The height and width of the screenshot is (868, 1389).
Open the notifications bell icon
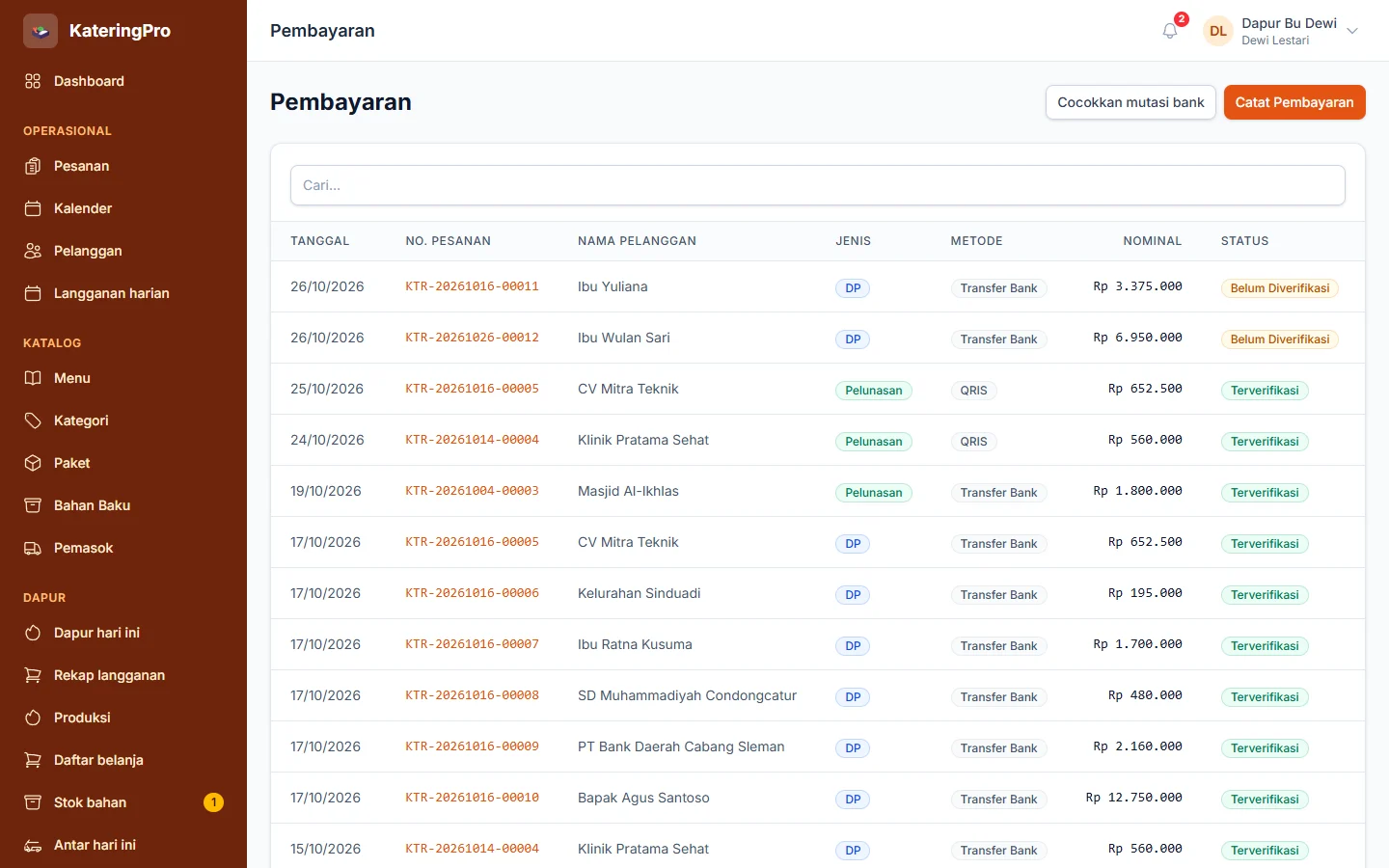pos(1170,31)
